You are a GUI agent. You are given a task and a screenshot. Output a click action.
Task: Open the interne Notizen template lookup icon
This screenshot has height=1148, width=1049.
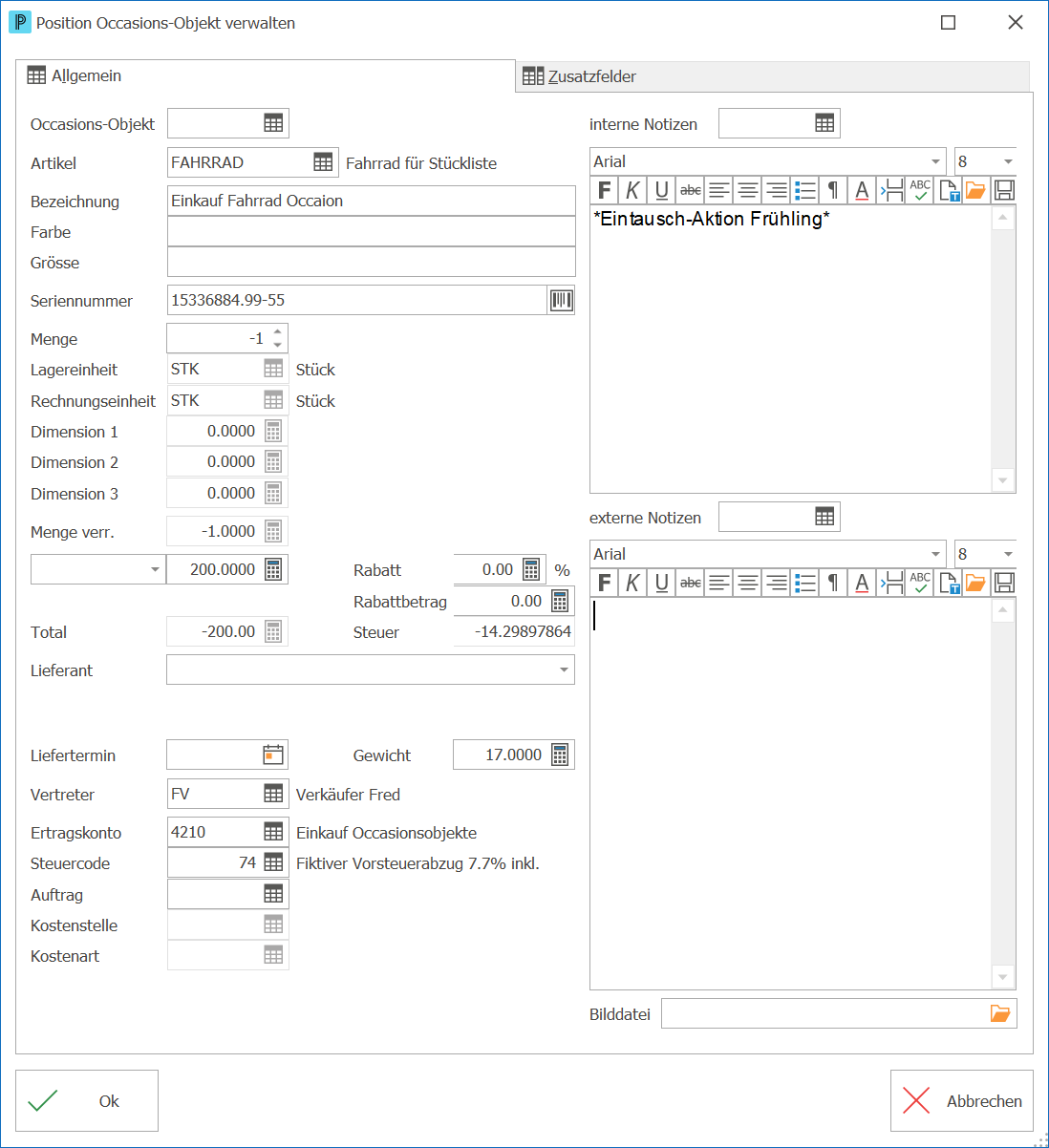click(824, 123)
